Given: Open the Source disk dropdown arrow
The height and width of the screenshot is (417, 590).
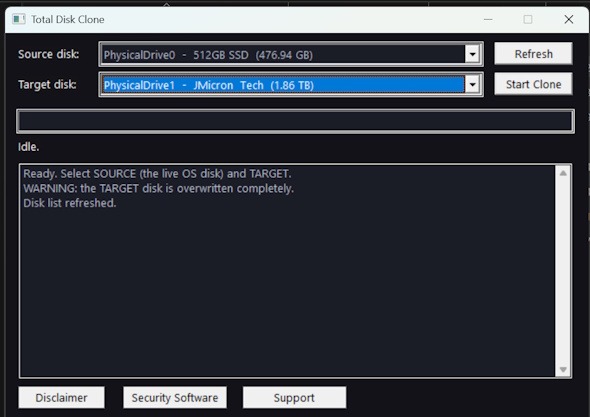Looking at the screenshot, I should click(x=472, y=54).
